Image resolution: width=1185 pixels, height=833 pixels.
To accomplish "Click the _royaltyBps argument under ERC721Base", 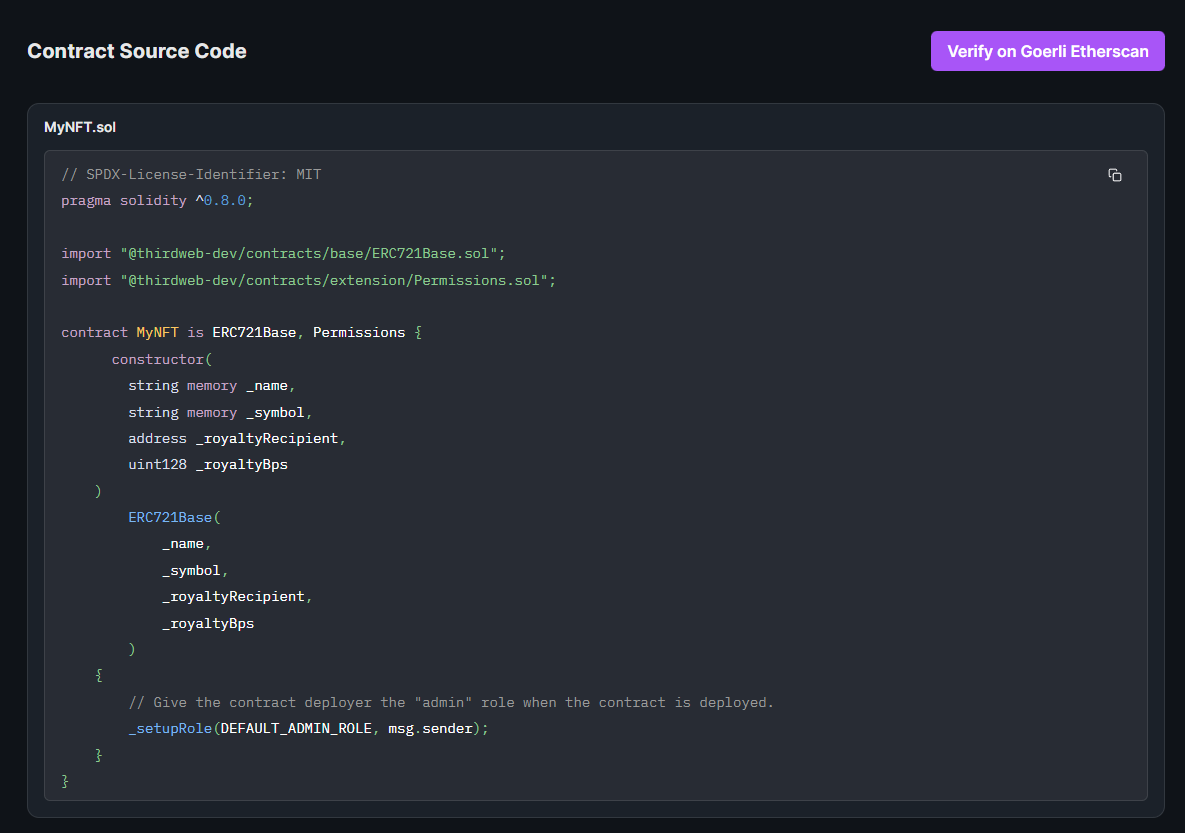I will pyautogui.click(x=208, y=624).
